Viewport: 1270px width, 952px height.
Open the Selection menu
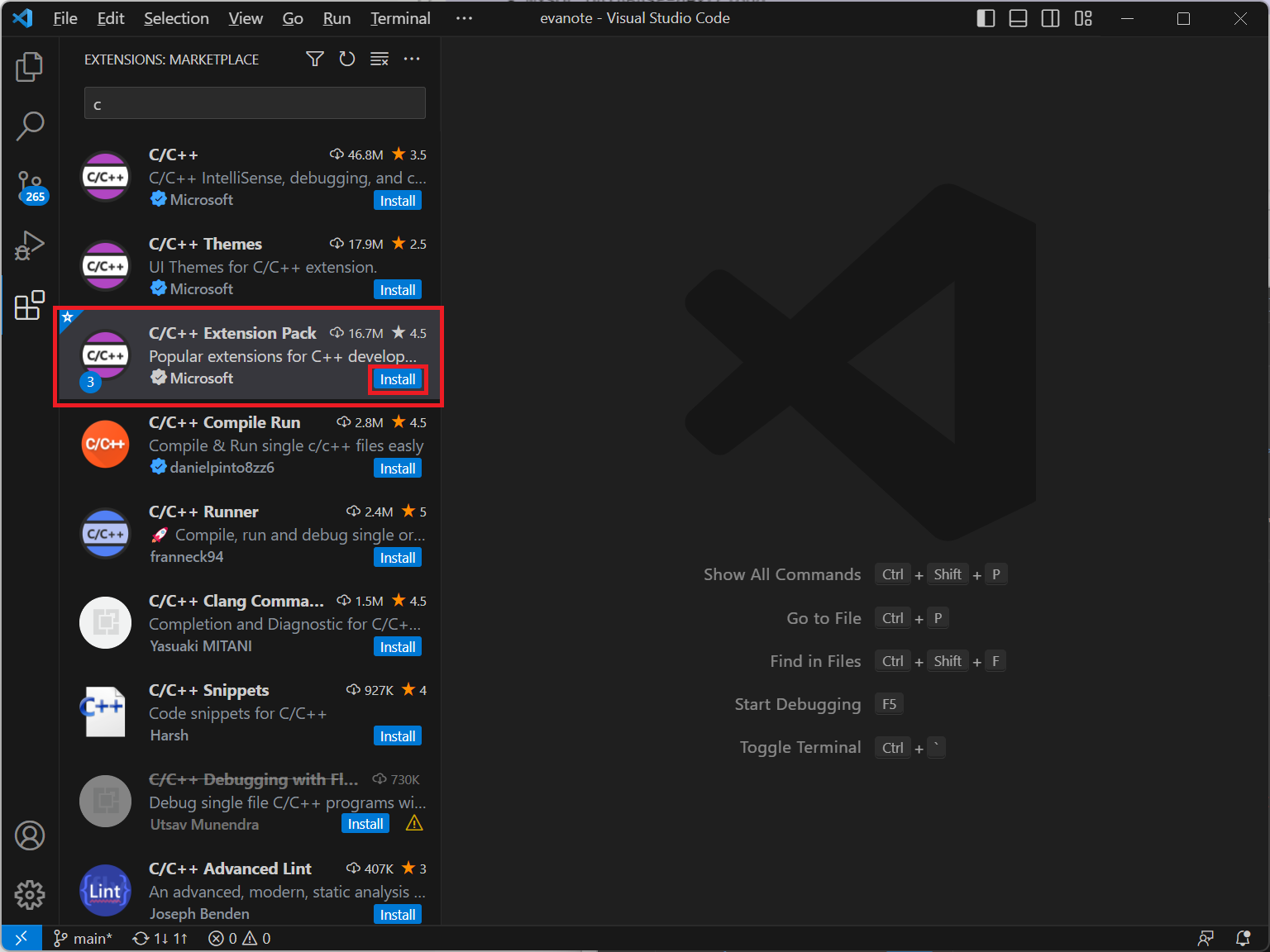tap(176, 18)
